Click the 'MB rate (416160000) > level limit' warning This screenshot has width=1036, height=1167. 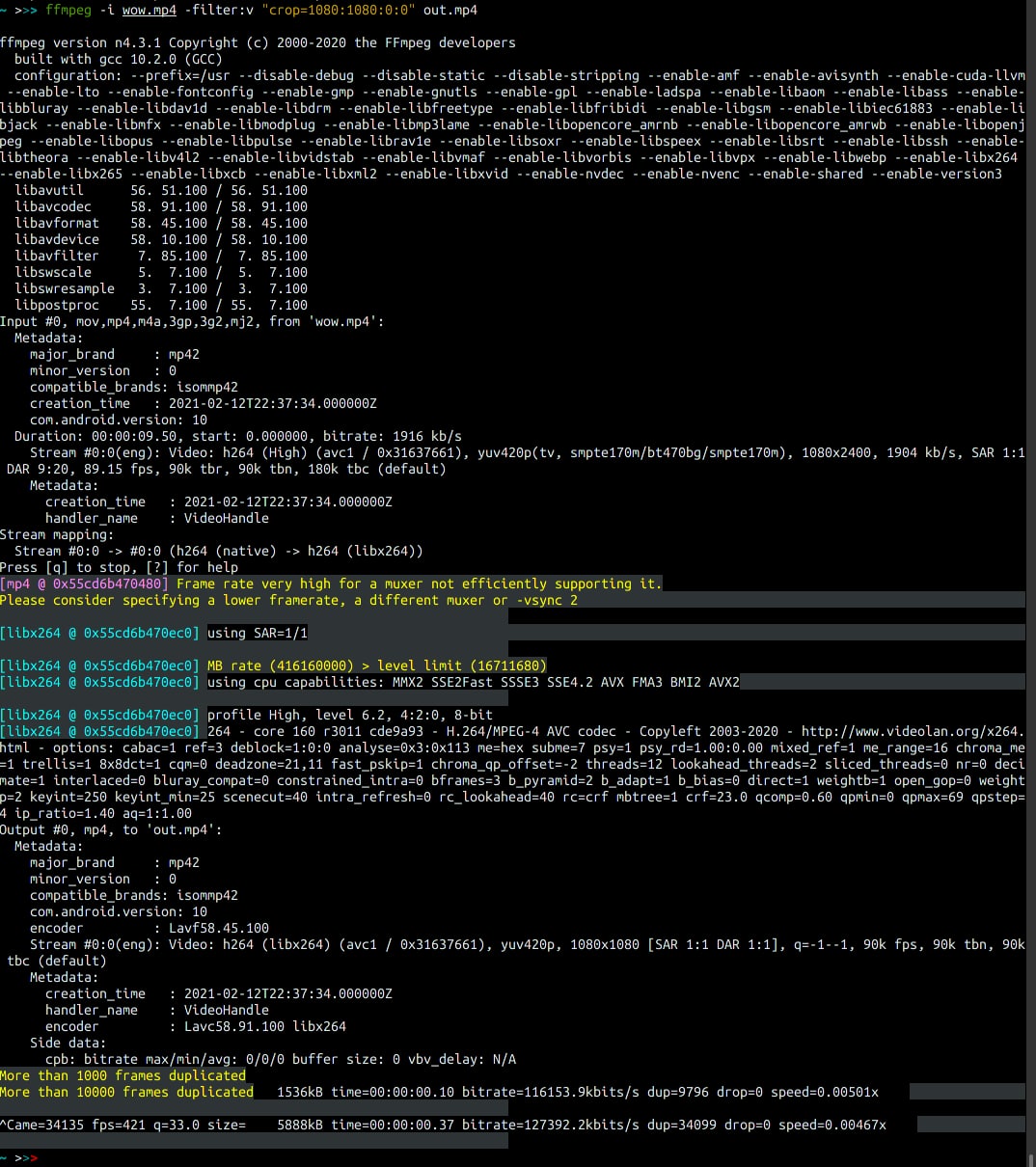[x=377, y=665]
